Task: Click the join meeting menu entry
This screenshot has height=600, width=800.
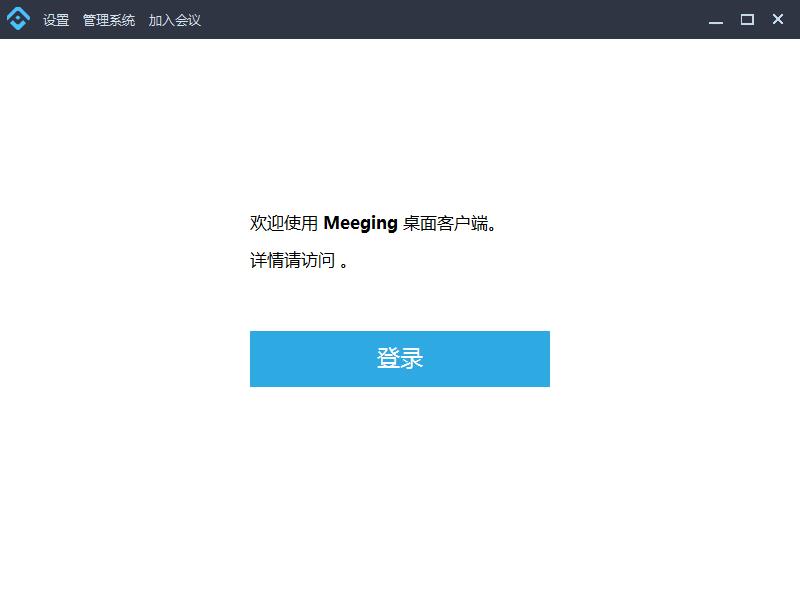Action: pyautogui.click(x=173, y=19)
